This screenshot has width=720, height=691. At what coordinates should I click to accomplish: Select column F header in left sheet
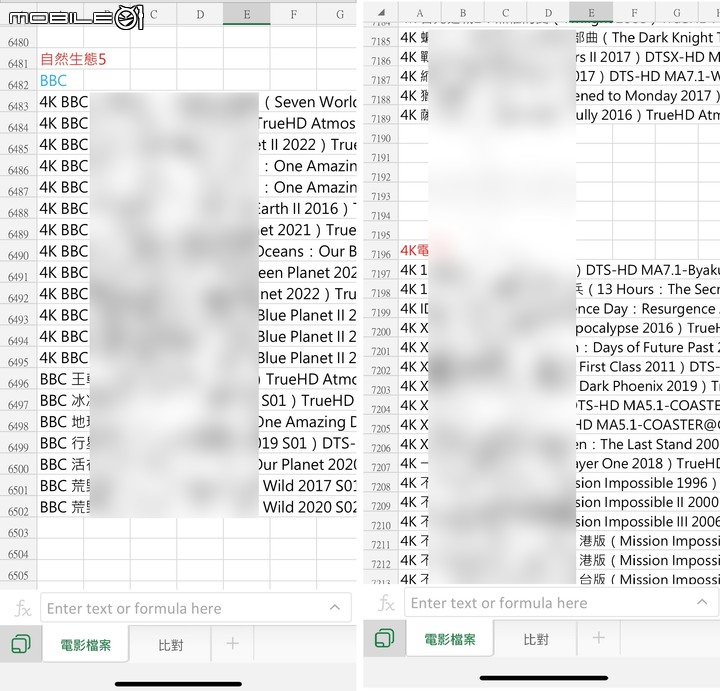[x=293, y=14]
